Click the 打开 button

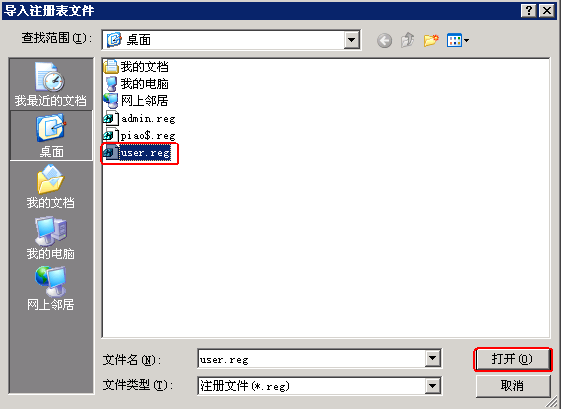[x=513, y=359]
